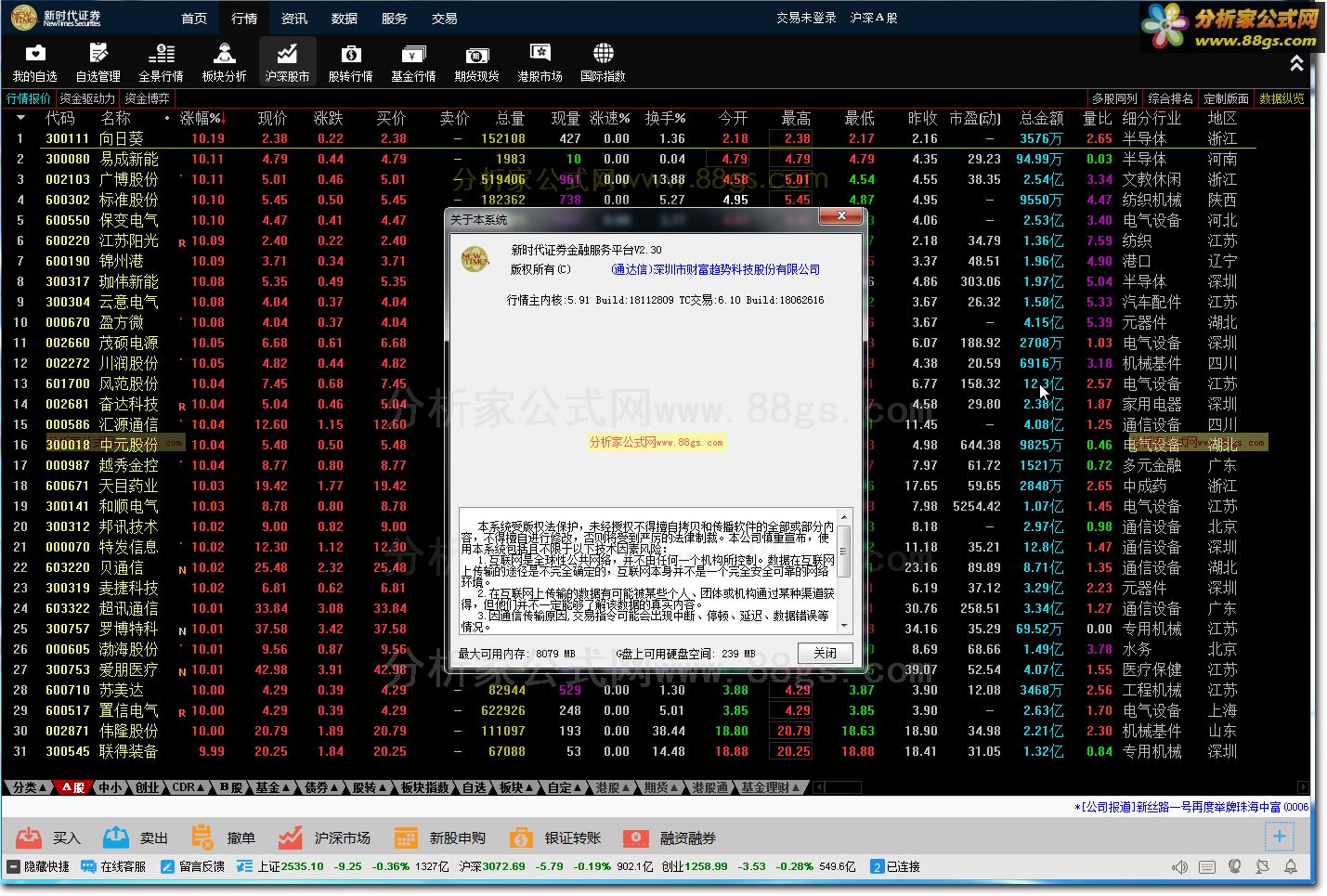Click the bell notification icon
Image resolution: width=1327 pixels, height=896 pixels.
point(1291,866)
